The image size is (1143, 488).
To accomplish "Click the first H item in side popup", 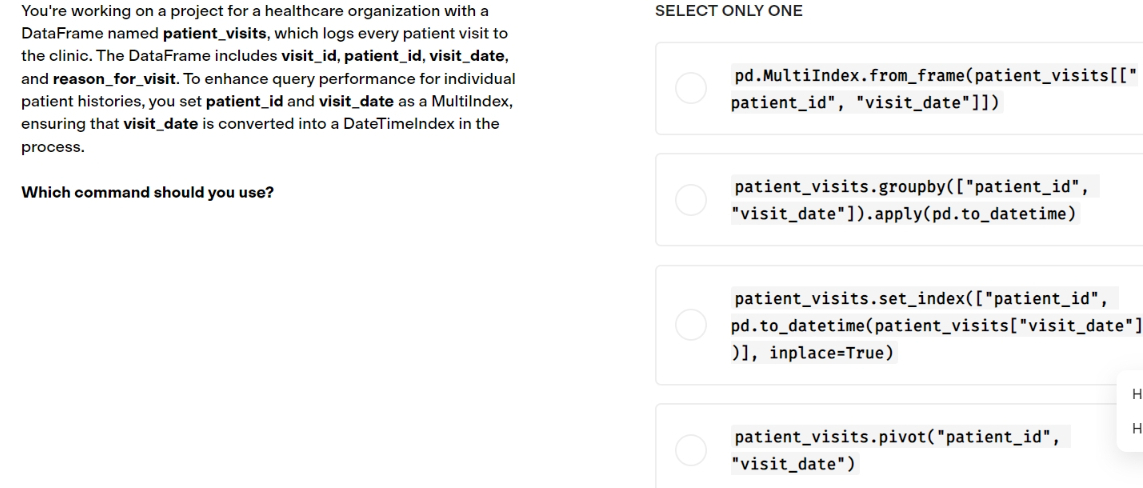I will (x=1136, y=395).
